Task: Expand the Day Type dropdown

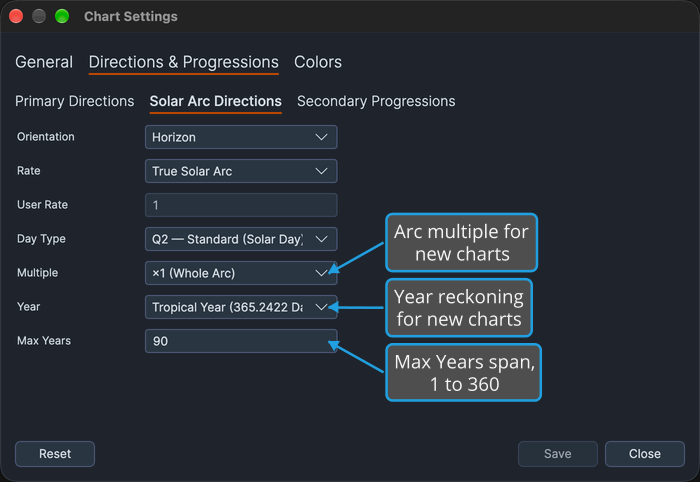Action: click(x=241, y=239)
